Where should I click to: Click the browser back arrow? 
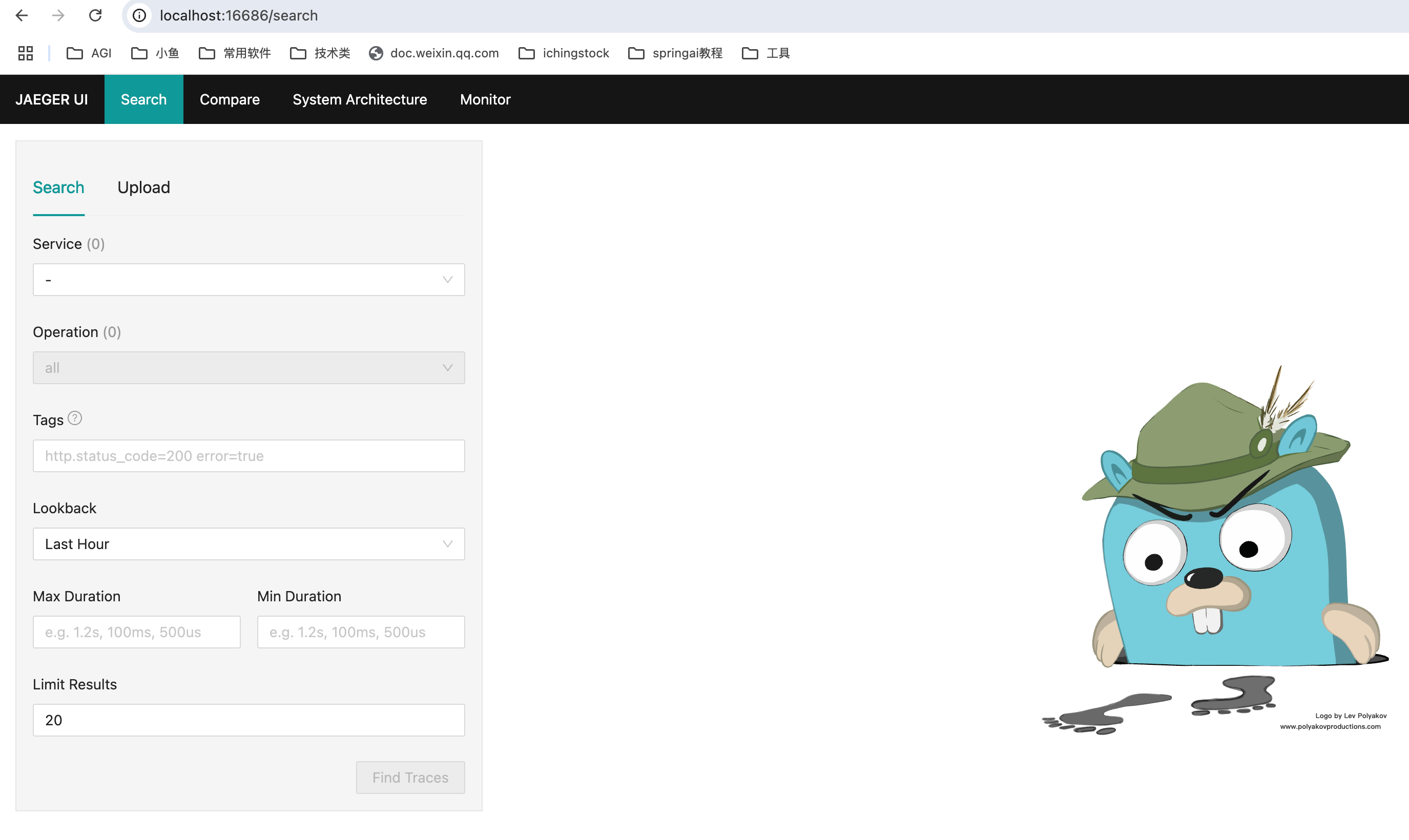point(22,15)
